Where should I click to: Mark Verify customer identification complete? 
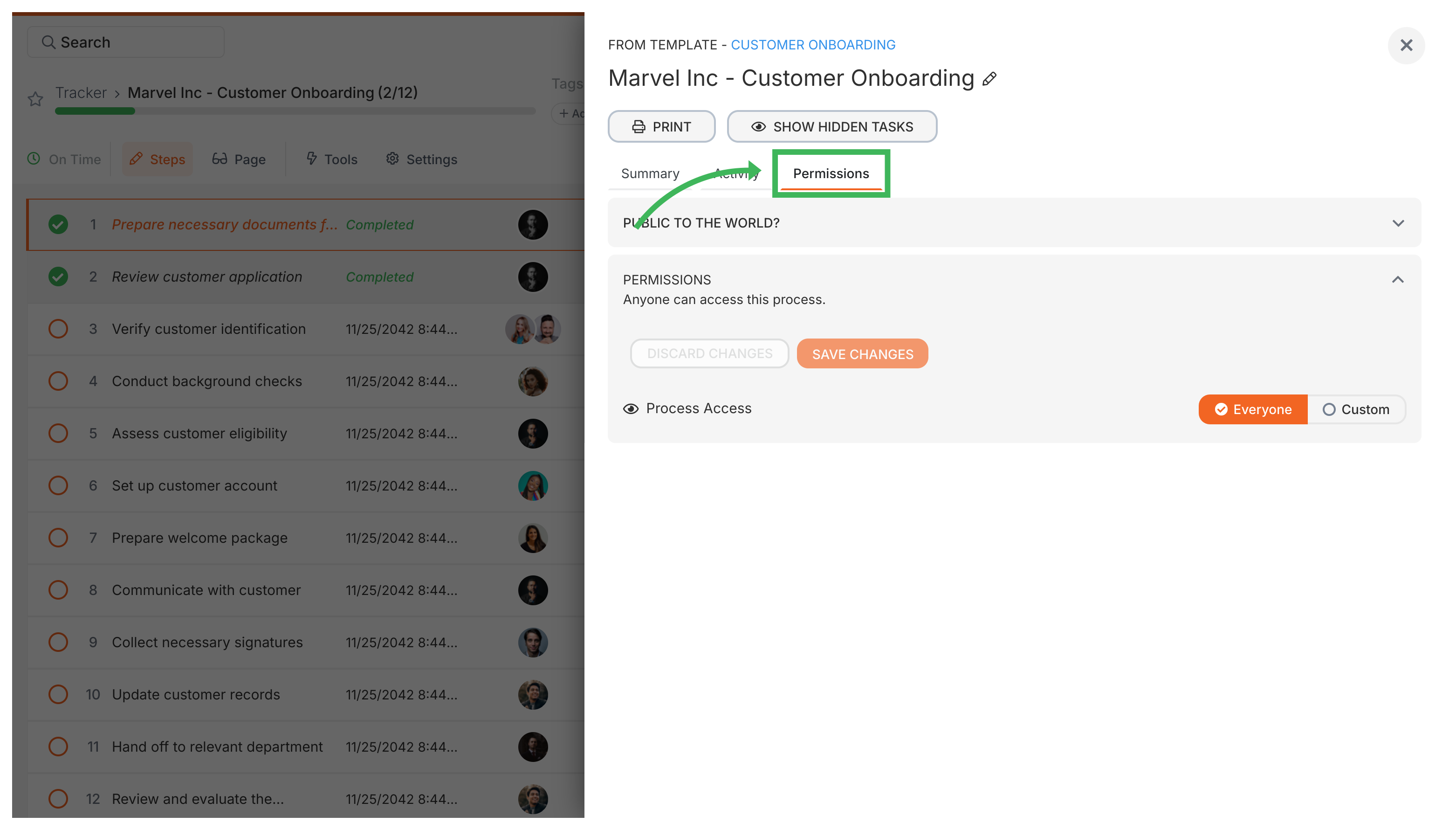57,328
